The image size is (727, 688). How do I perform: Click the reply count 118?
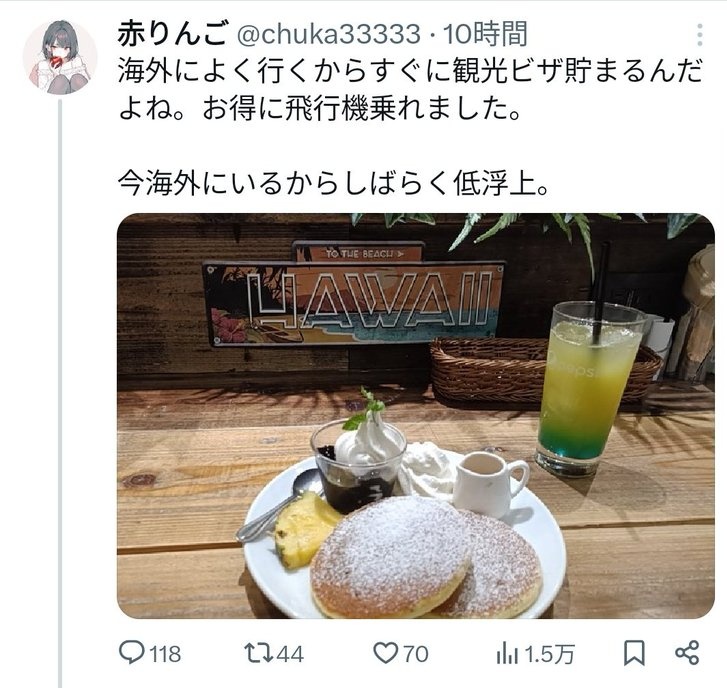pyautogui.click(x=165, y=654)
